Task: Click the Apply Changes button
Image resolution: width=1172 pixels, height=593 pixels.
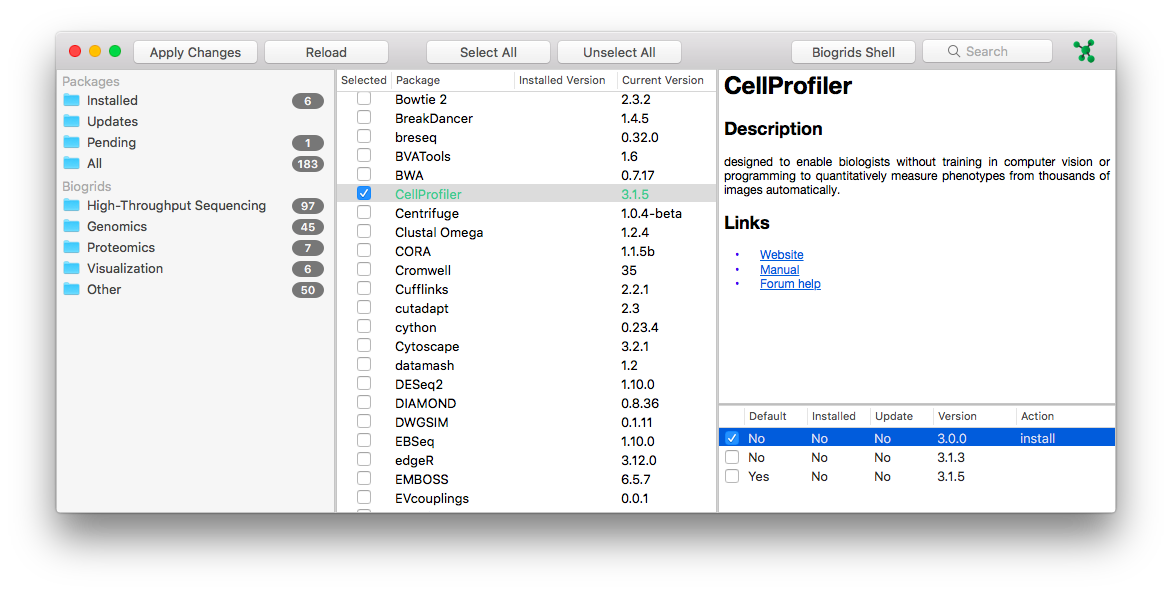Action: pyautogui.click(x=195, y=52)
